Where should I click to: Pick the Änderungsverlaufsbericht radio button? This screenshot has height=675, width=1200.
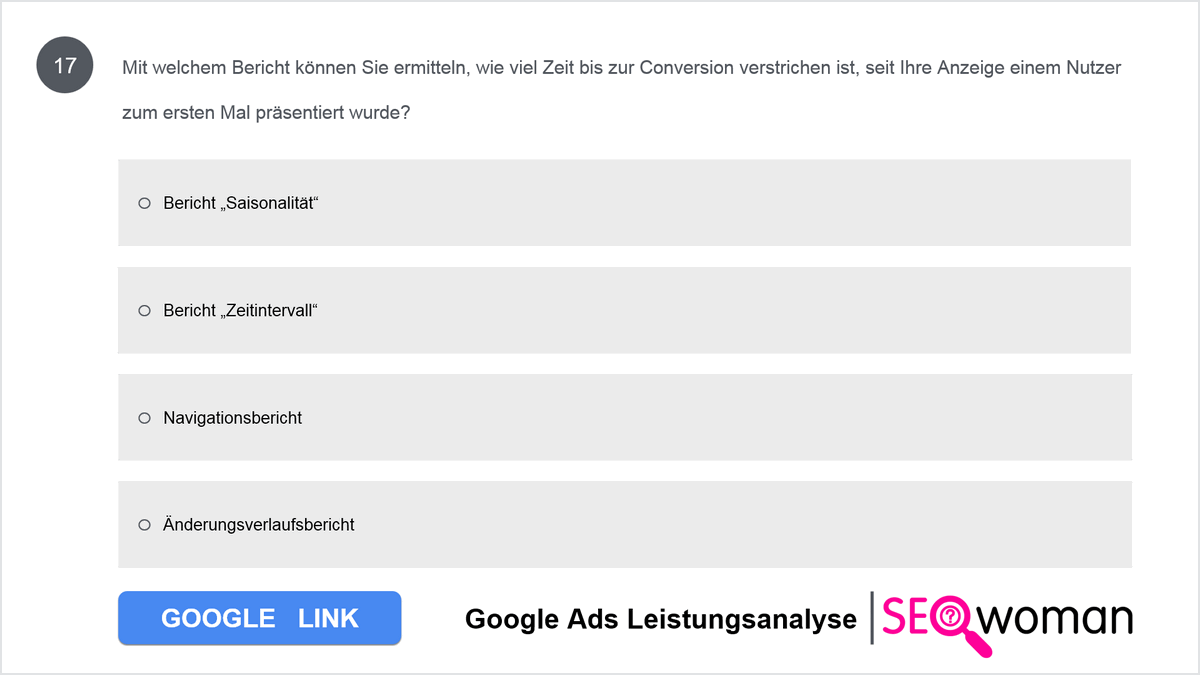pyautogui.click(x=144, y=524)
